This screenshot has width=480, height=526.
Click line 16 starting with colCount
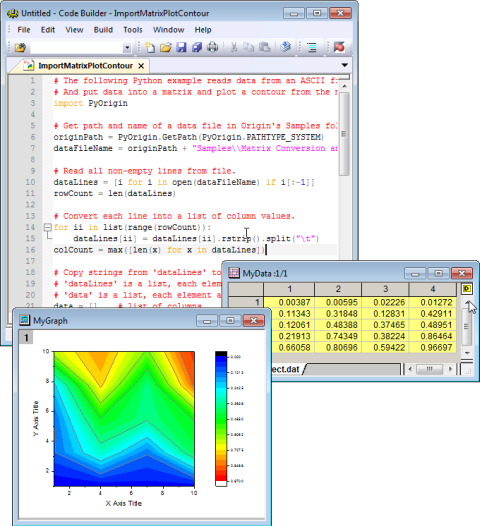(160, 250)
